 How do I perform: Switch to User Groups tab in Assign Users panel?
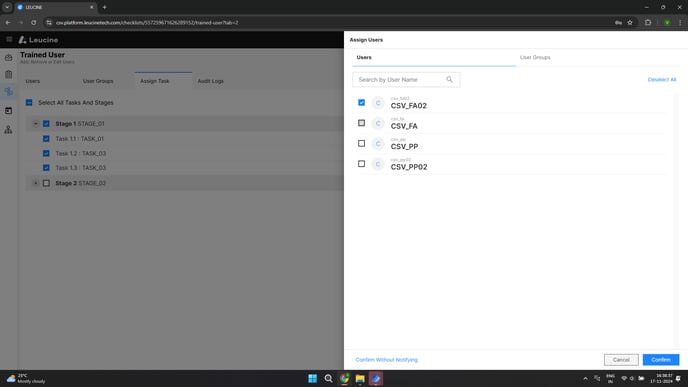pyautogui.click(x=535, y=57)
